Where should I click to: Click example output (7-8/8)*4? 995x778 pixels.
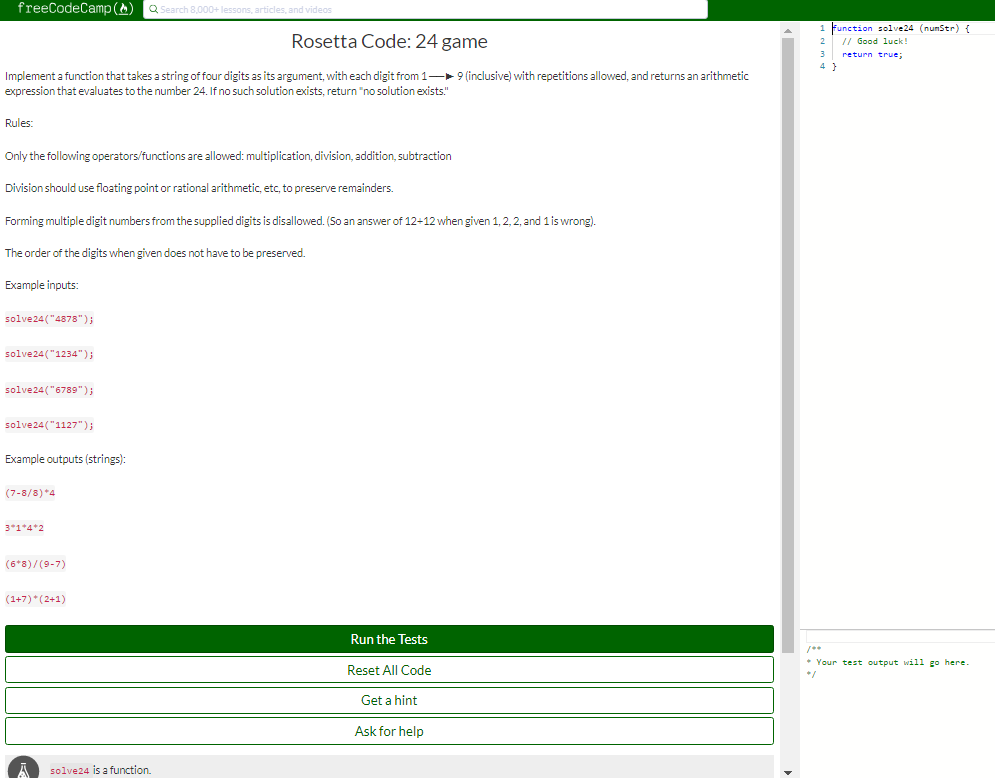[x=30, y=493]
